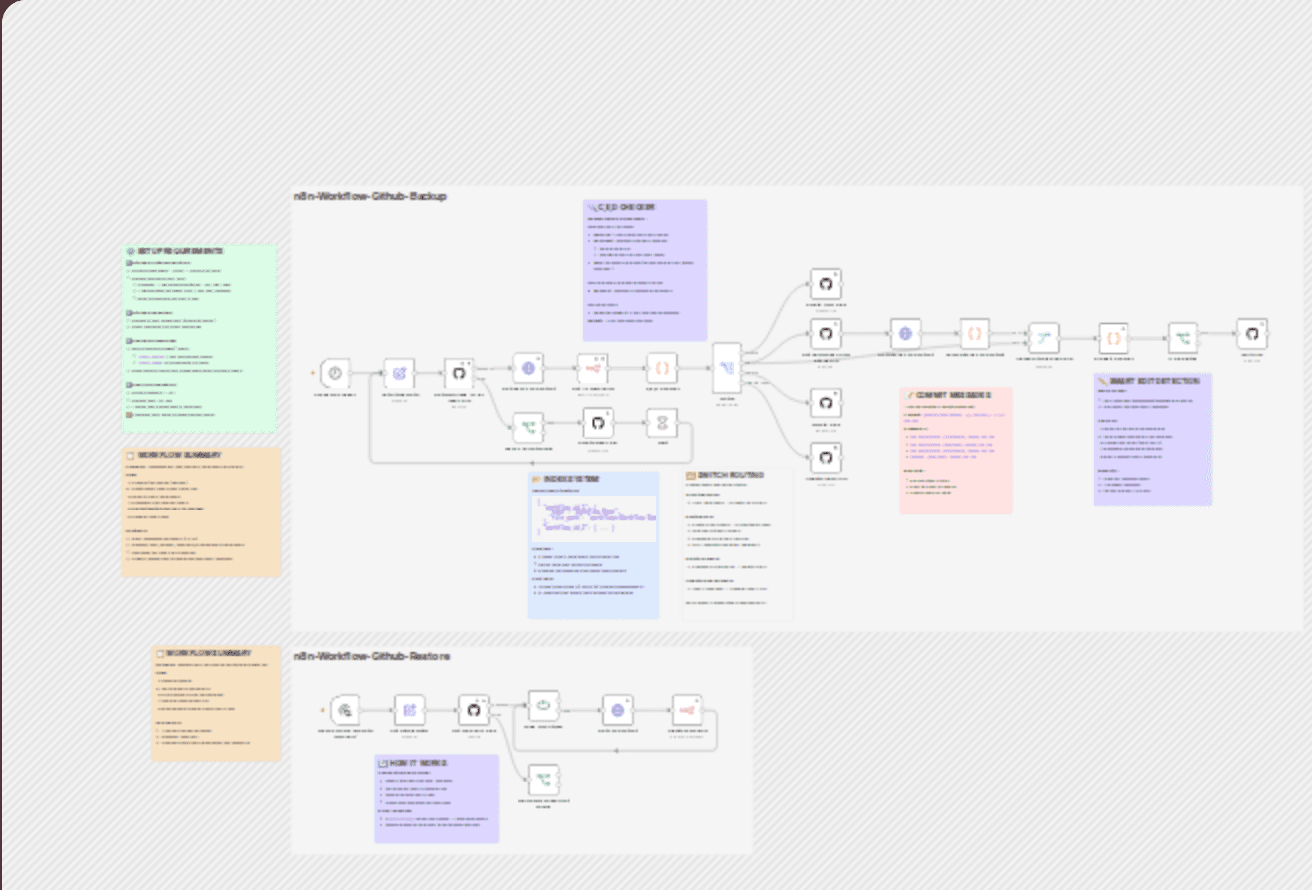Screen dimensions: 1312x890
Task: Select the manual trigger node in Restore flow
Action: (x=345, y=709)
